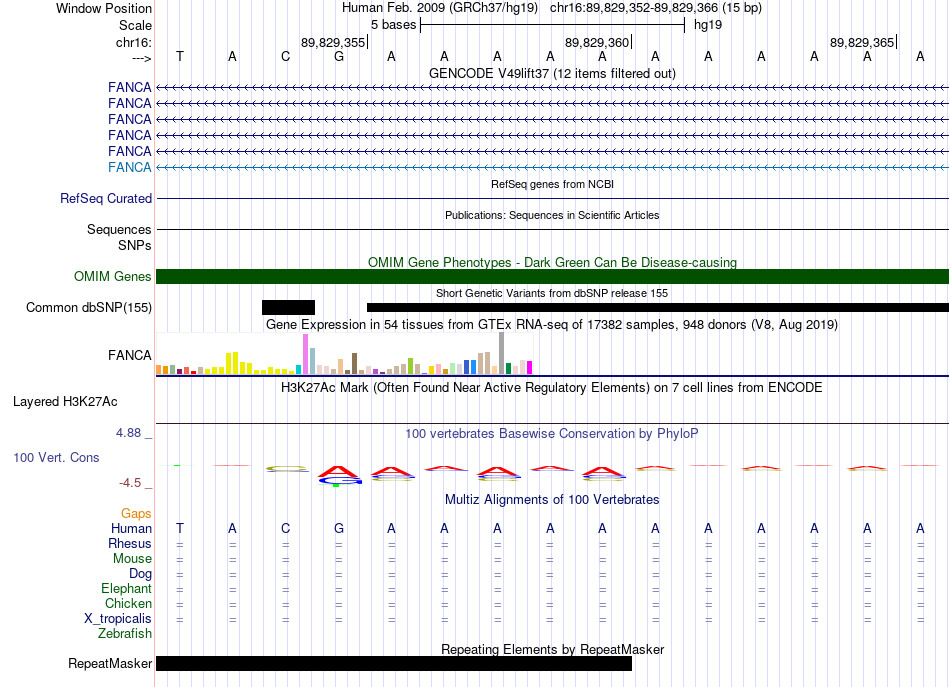Click the 'Human' alignment row label
Viewport: 950px width, 687px height.
point(131,529)
